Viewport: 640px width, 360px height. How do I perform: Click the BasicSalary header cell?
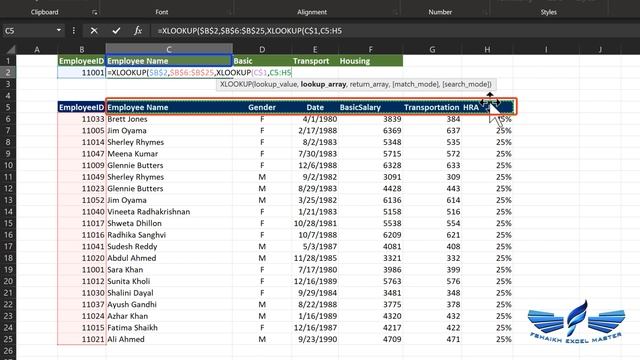370,107
